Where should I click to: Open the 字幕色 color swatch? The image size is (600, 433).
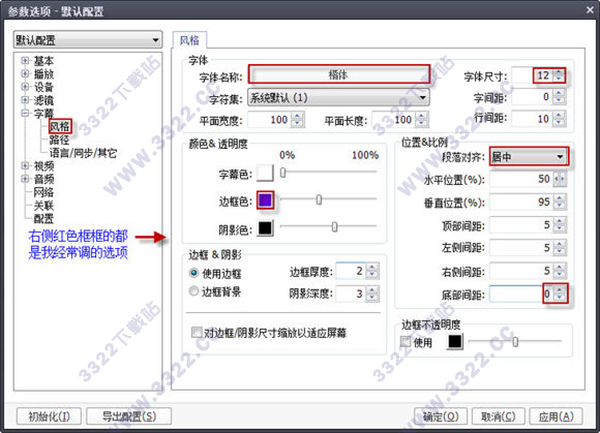265,173
